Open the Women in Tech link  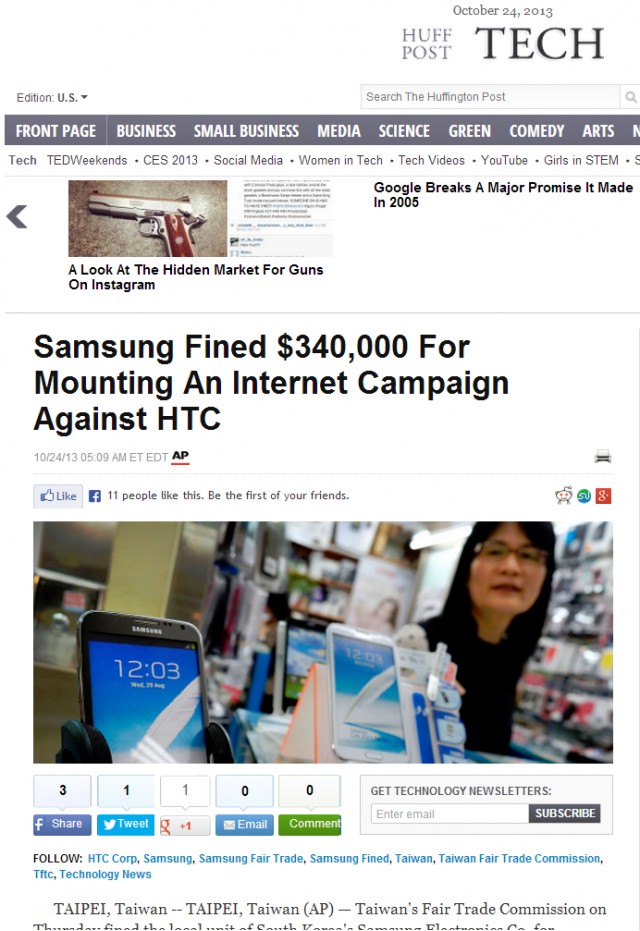tap(340, 160)
